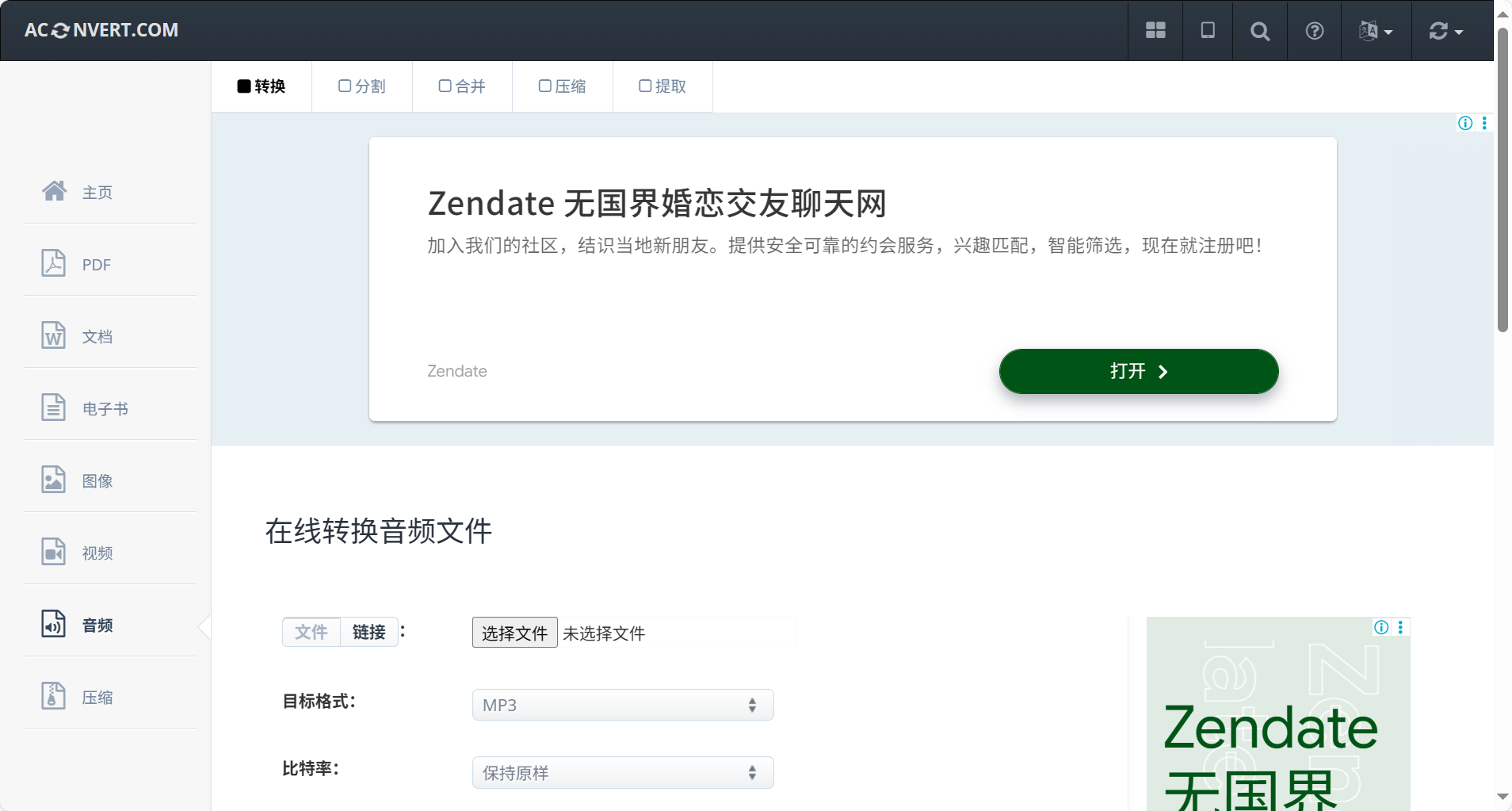Open the side ad three-dot options
Screen dimensions: 1512x811
pyautogui.click(x=1400, y=627)
